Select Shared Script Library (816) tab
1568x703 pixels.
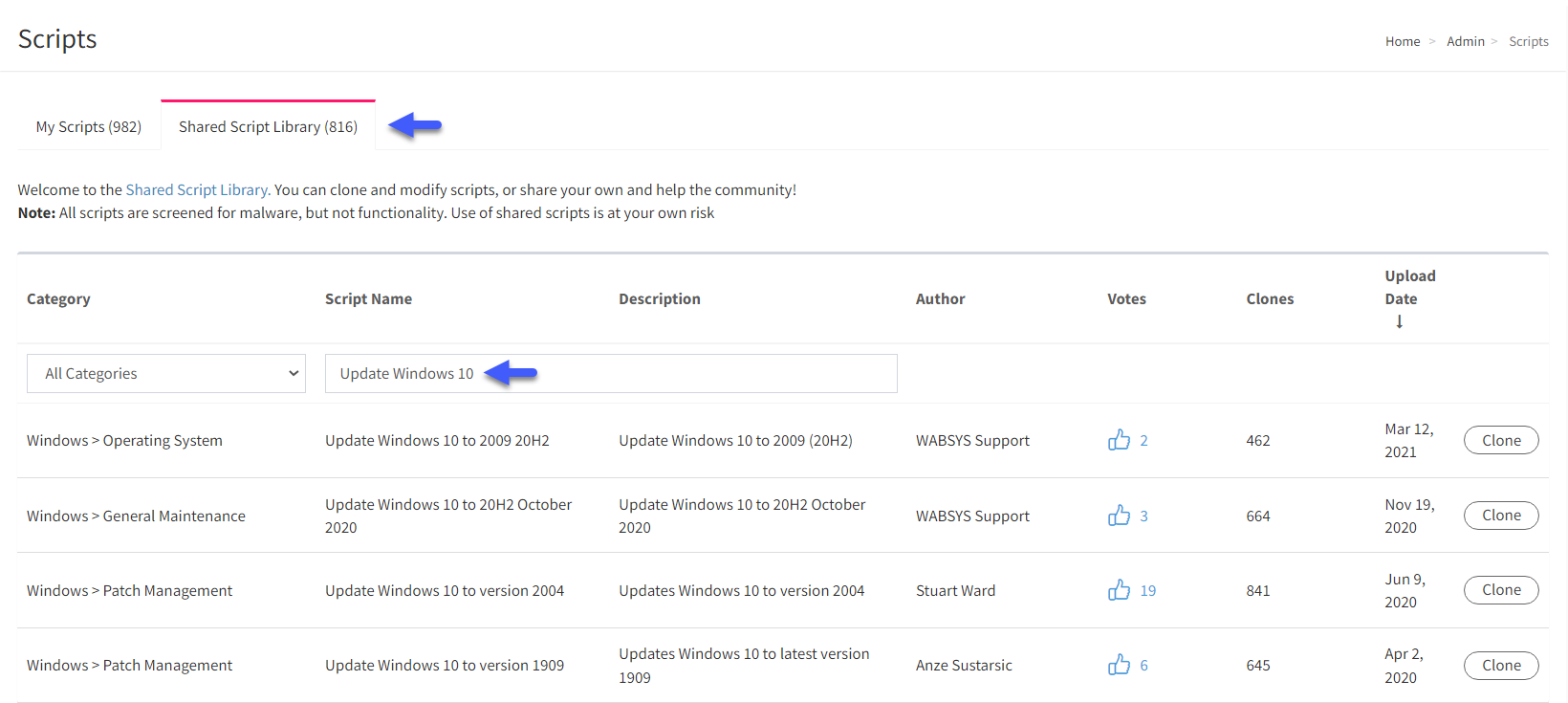click(268, 126)
